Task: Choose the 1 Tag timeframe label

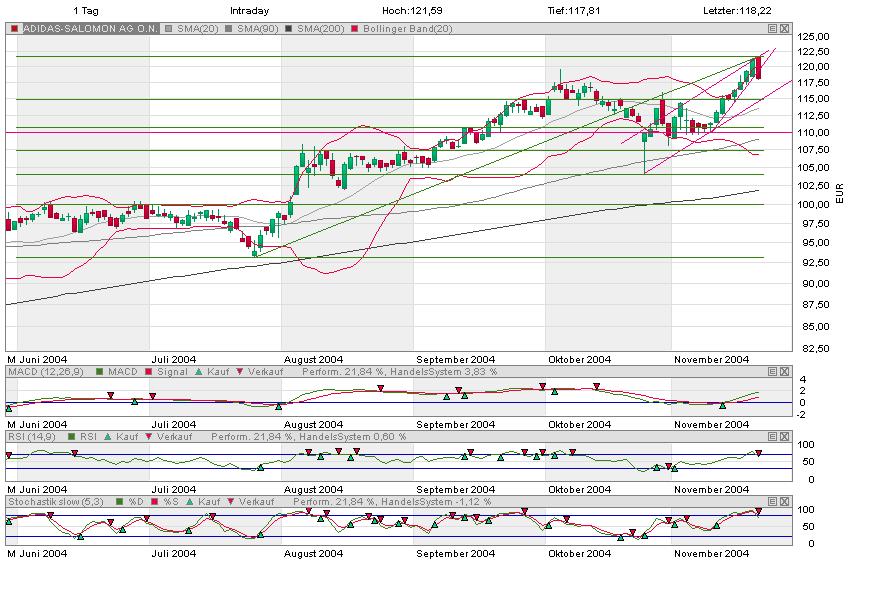Action: (x=86, y=10)
